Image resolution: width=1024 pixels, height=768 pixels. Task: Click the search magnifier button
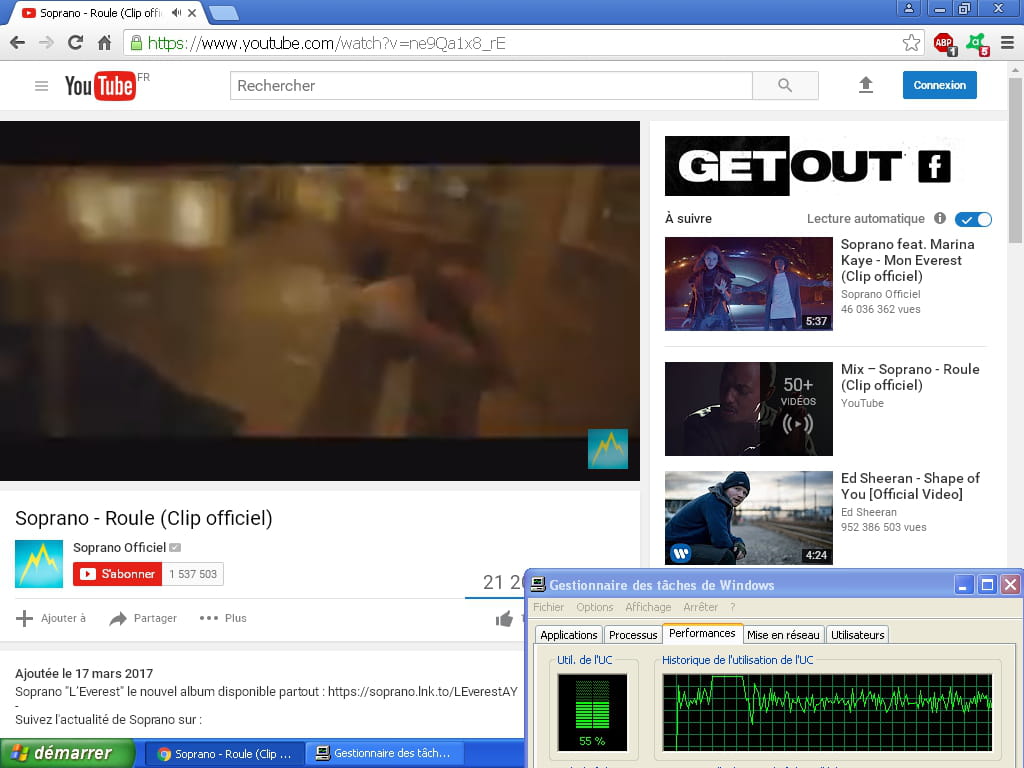[785, 86]
